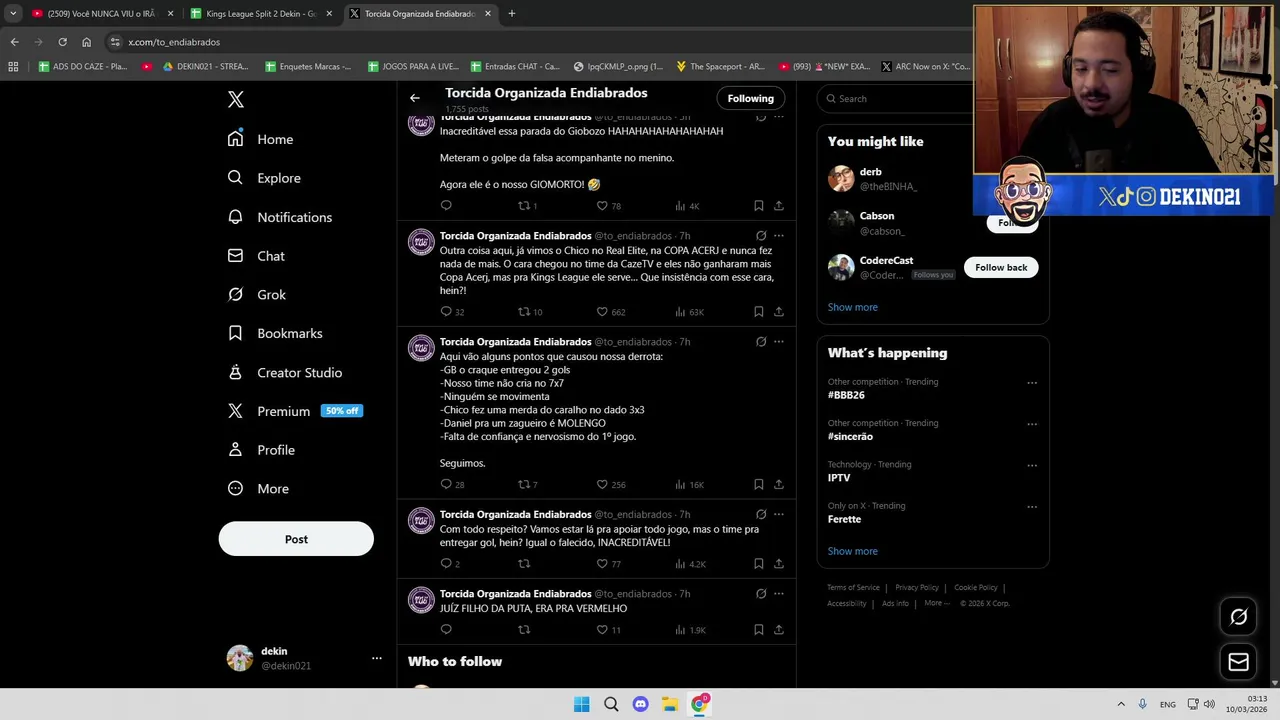Bookmark the GIOMORTO post
Image resolution: width=1280 pixels, height=720 pixels.
click(759, 205)
